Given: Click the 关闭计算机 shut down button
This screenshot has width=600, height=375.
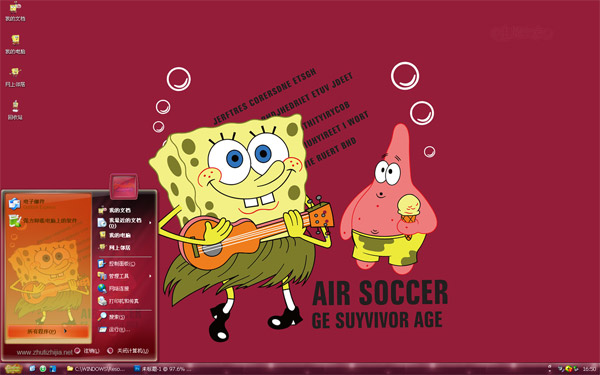Looking at the screenshot, I should (128, 351).
